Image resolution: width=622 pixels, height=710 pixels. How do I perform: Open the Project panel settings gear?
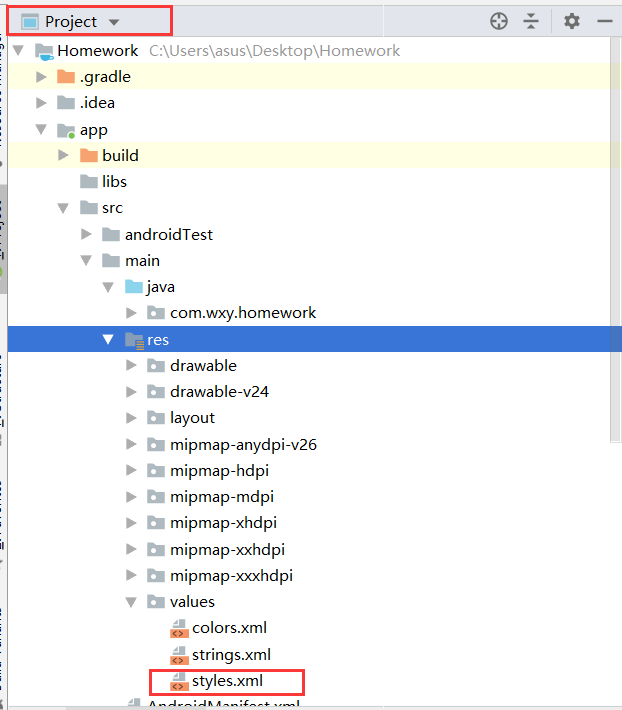571,21
